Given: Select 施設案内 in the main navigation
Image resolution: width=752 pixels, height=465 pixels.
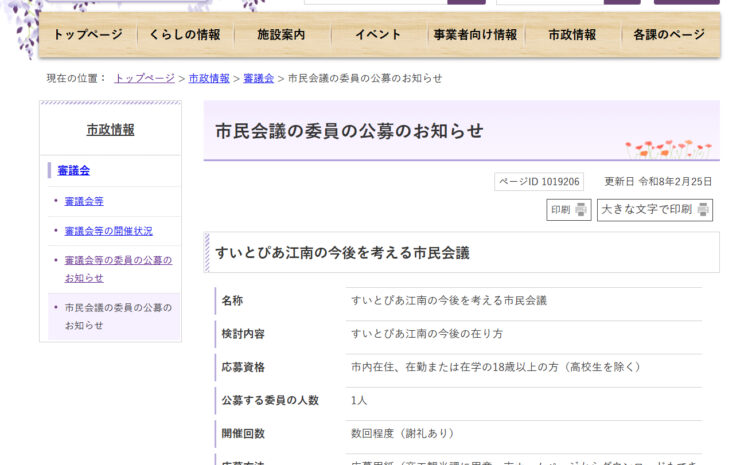Looking at the screenshot, I should point(281,35).
